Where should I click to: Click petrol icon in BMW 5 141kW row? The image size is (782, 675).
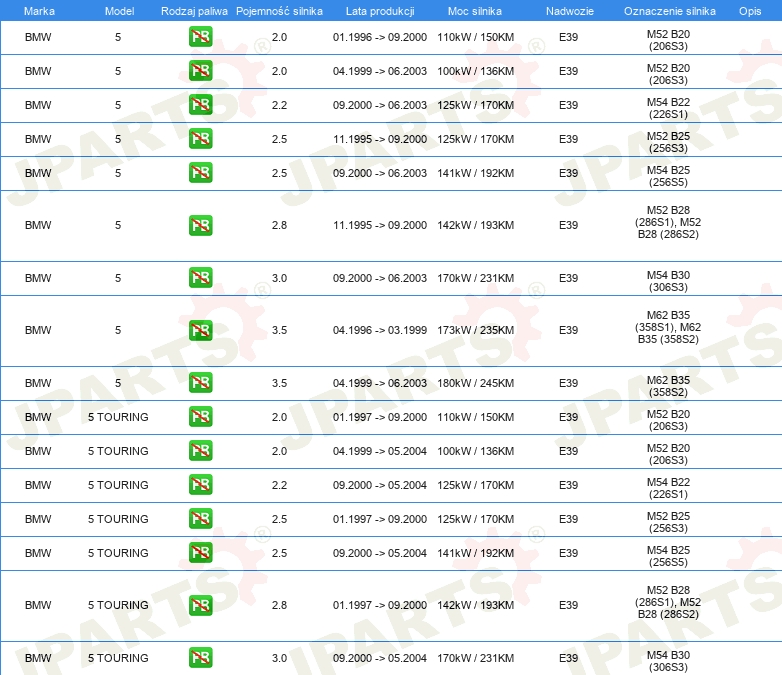(x=200, y=173)
